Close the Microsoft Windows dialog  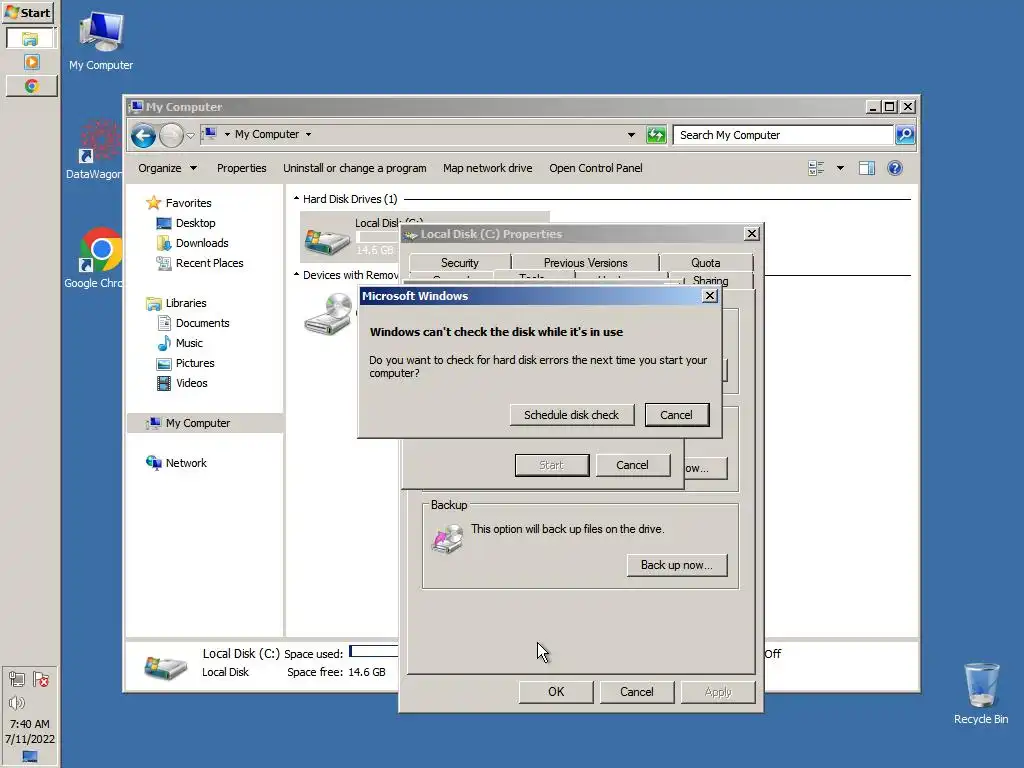[710, 296]
